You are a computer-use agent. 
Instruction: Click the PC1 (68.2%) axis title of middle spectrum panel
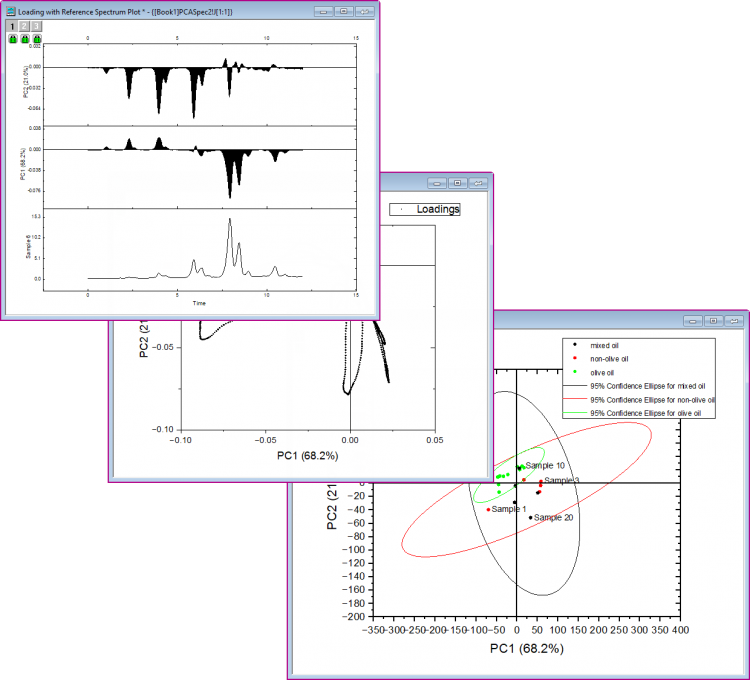coord(22,164)
